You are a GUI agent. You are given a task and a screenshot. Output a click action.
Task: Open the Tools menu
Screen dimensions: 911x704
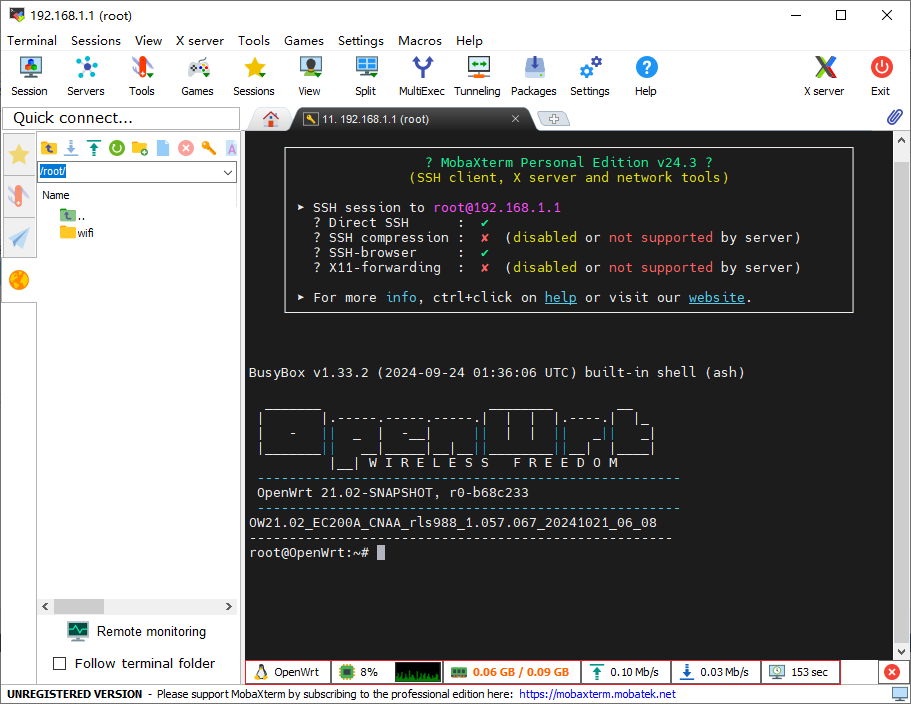(254, 41)
